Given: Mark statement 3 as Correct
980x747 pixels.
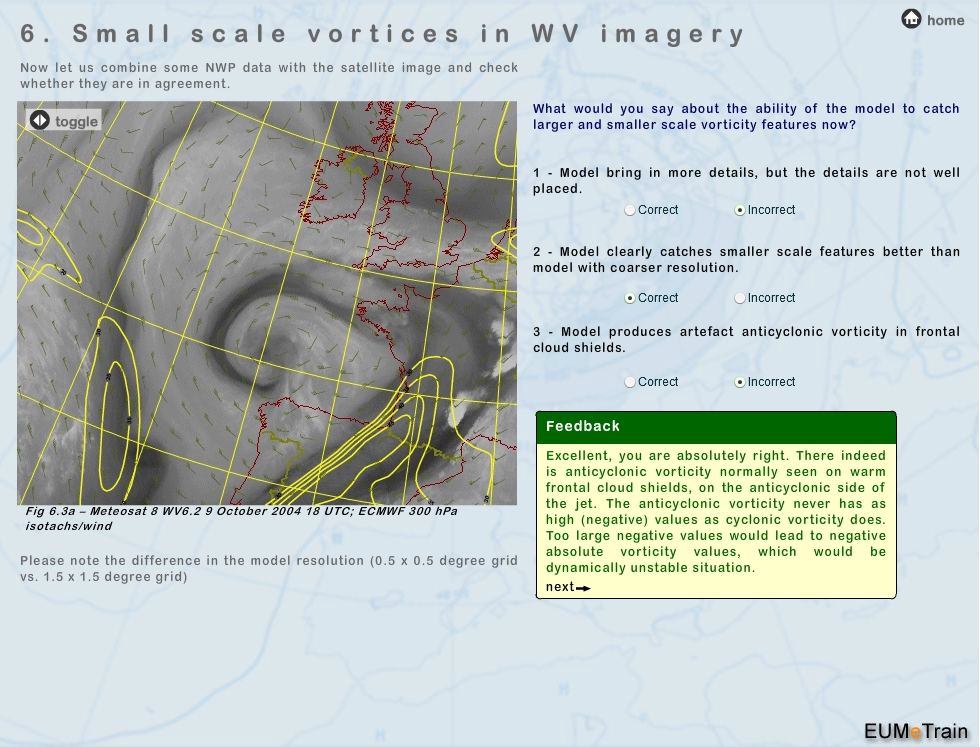Looking at the screenshot, I should click(630, 382).
